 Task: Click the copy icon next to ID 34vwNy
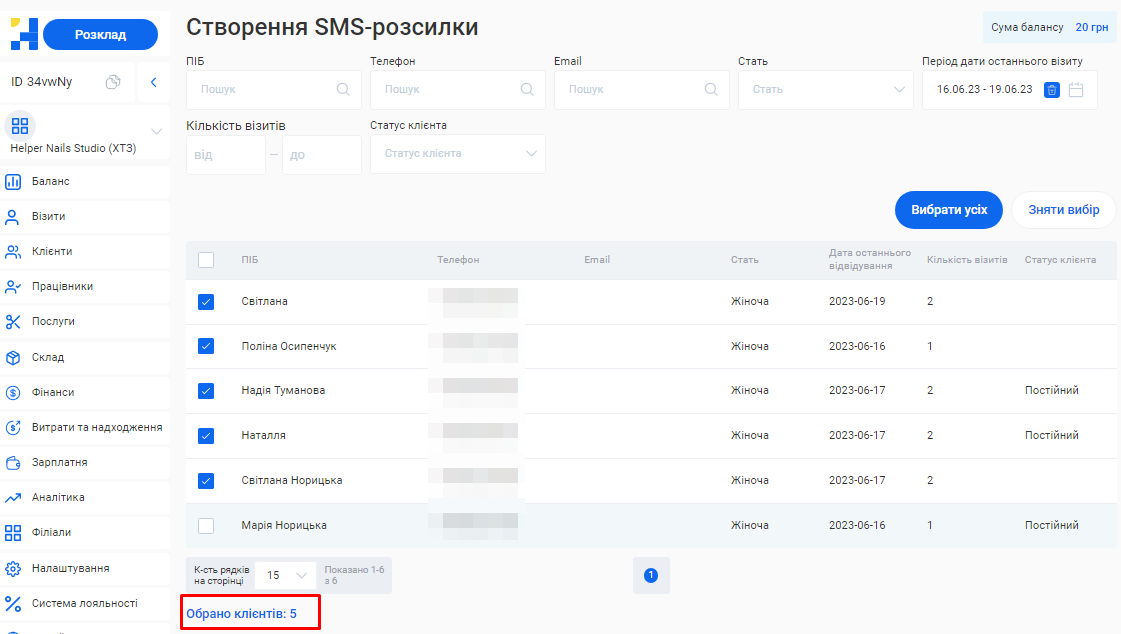(113, 82)
